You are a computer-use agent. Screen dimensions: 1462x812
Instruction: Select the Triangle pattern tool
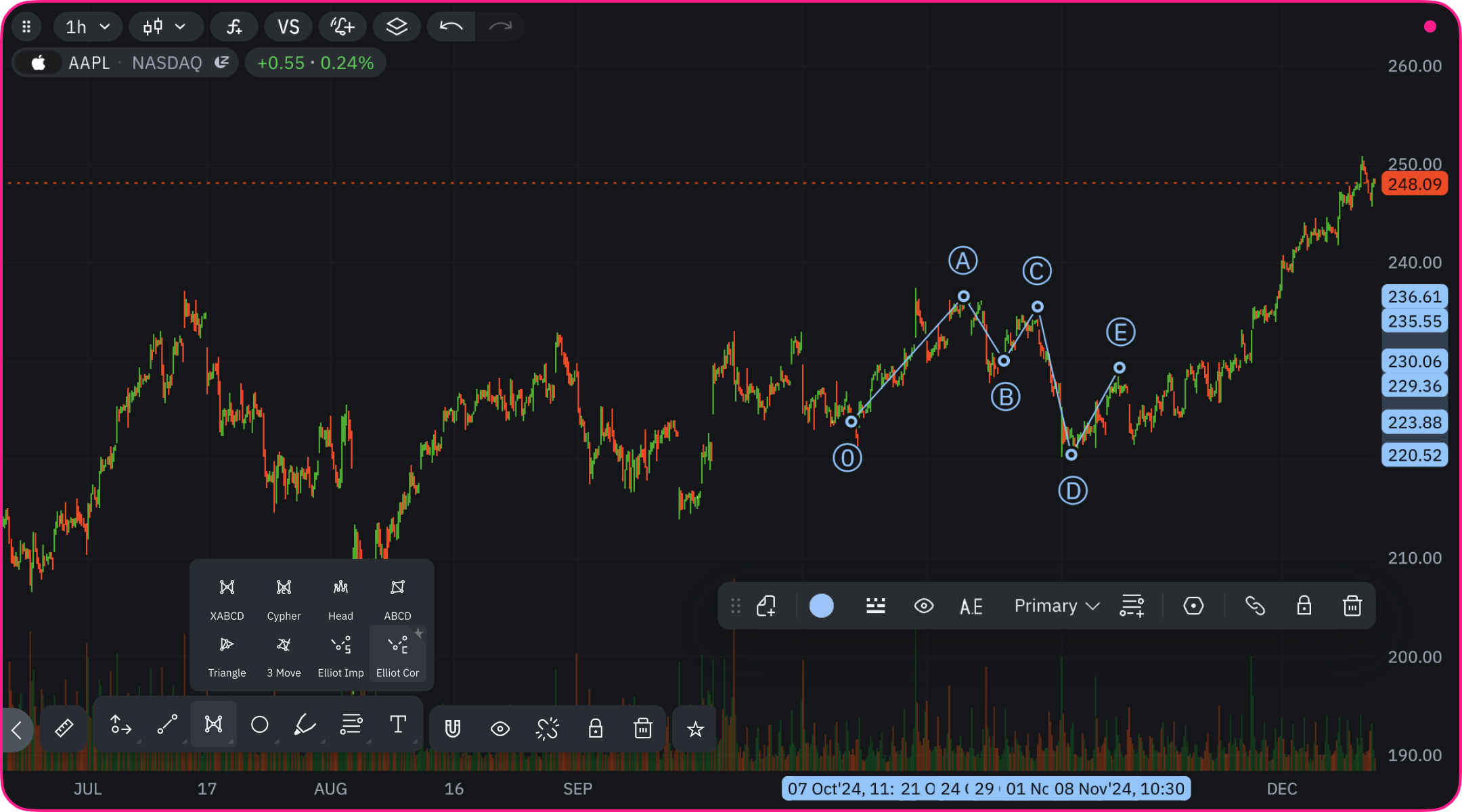coord(227,655)
